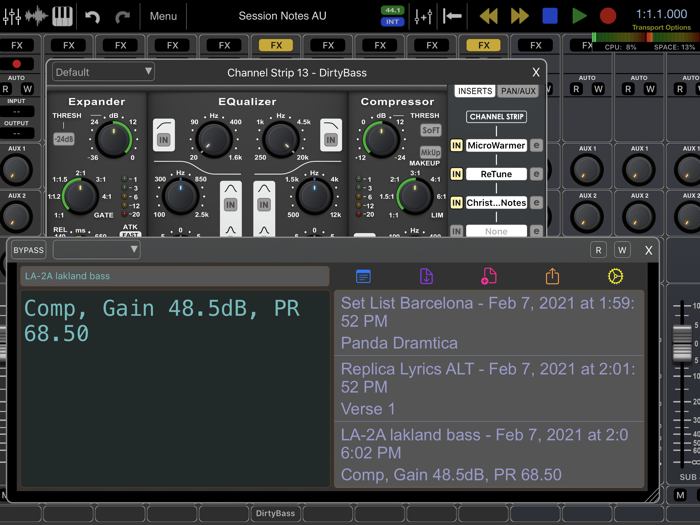Screen dimensions: 700x525
Task: Toggle the IN button for ReTune insert
Action: 456,174
